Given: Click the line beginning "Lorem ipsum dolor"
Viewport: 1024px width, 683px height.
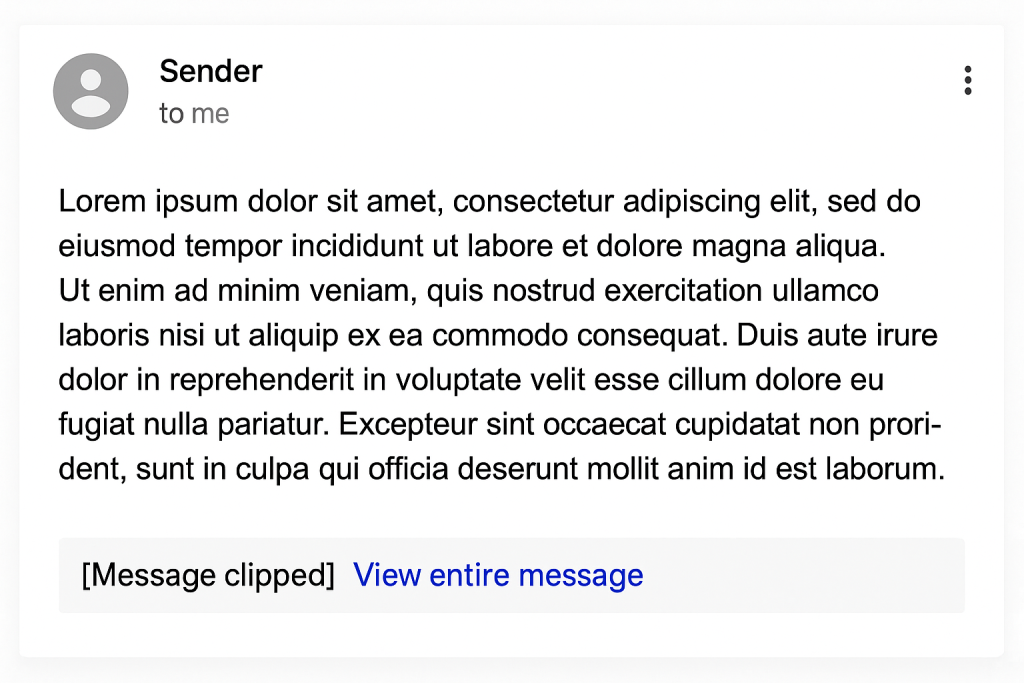Looking at the screenshot, I should [x=489, y=201].
